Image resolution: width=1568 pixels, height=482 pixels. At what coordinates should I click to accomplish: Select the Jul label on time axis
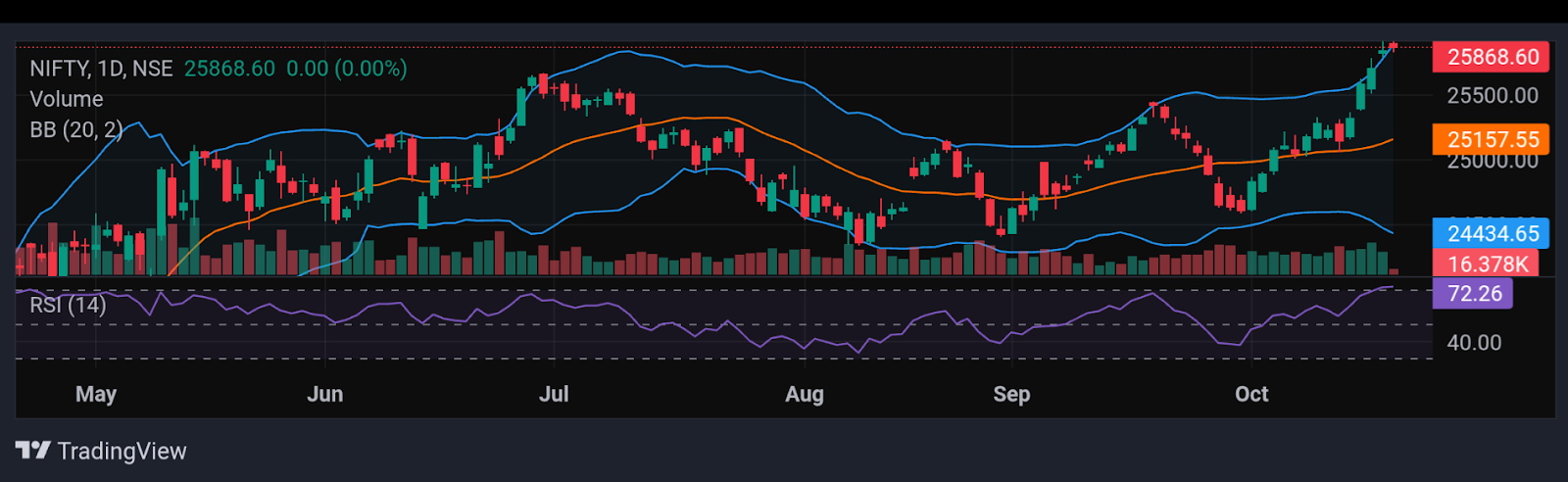point(554,394)
